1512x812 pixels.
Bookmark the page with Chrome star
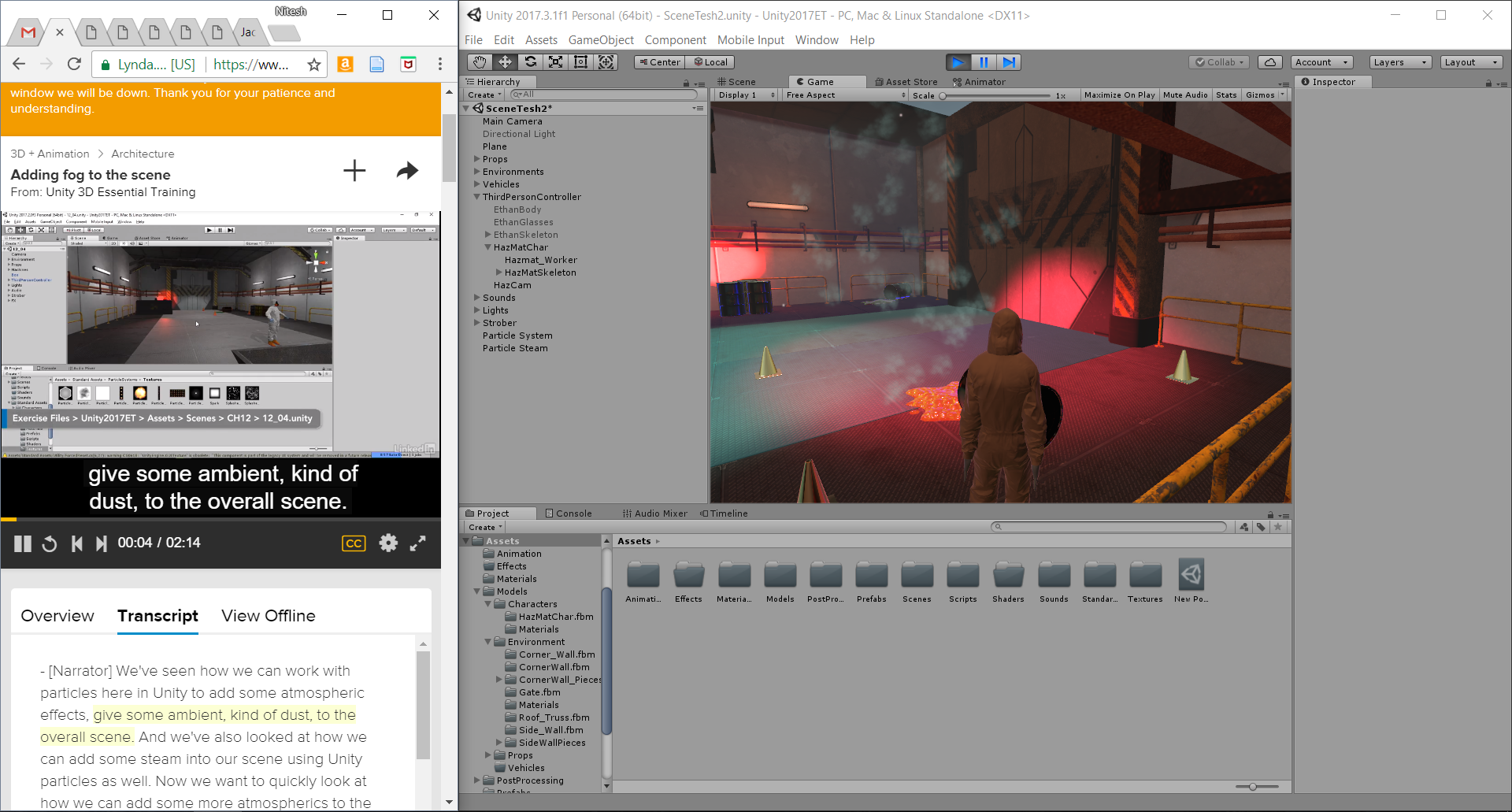coord(313,65)
